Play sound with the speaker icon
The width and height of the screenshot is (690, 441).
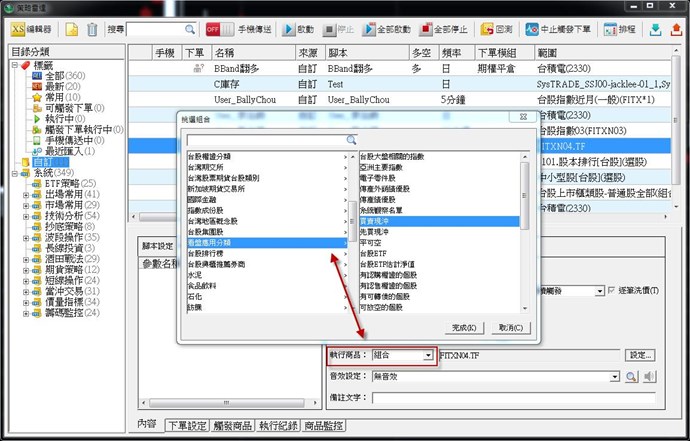pyautogui.click(x=649, y=376)
